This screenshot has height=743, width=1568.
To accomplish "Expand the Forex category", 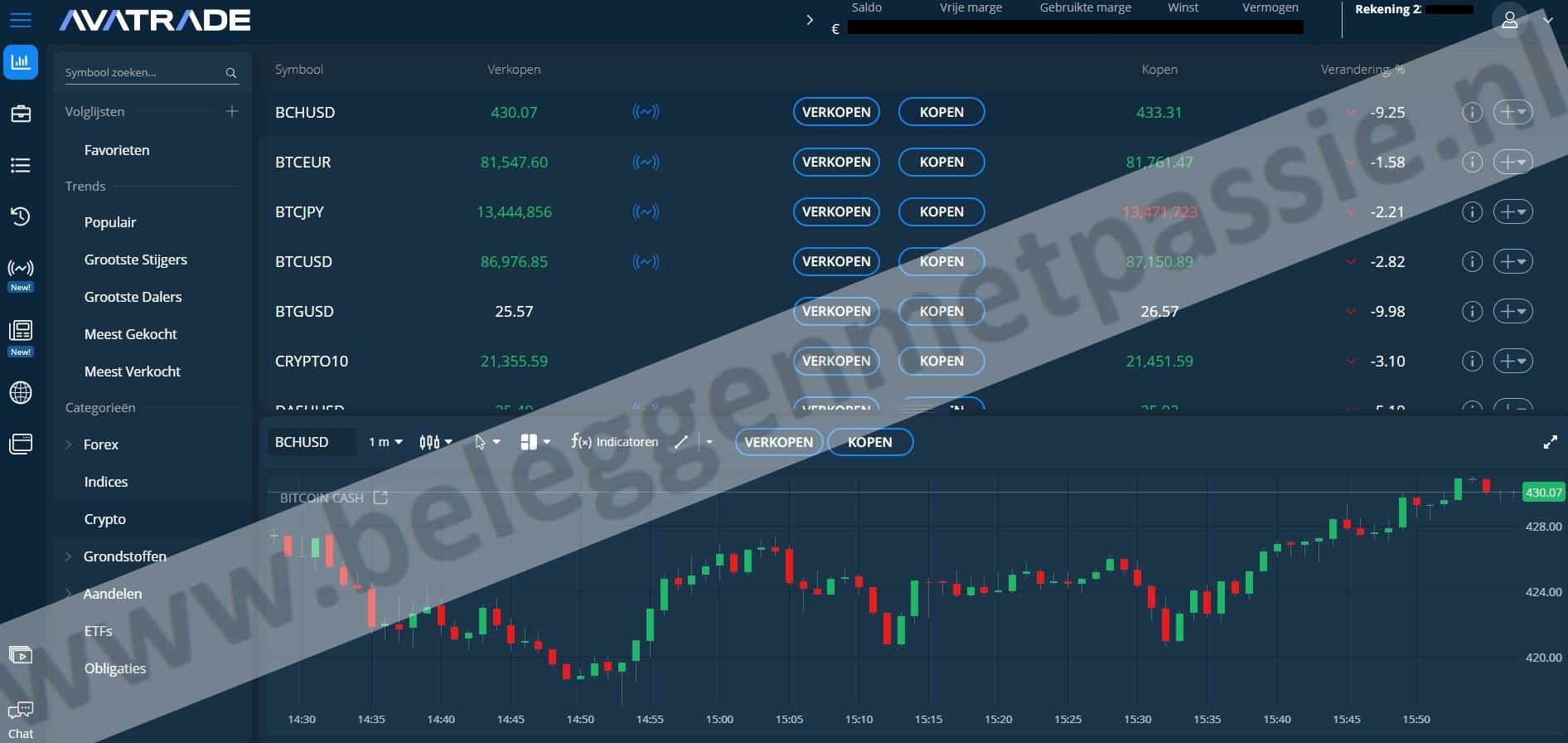I will (69, 444).
